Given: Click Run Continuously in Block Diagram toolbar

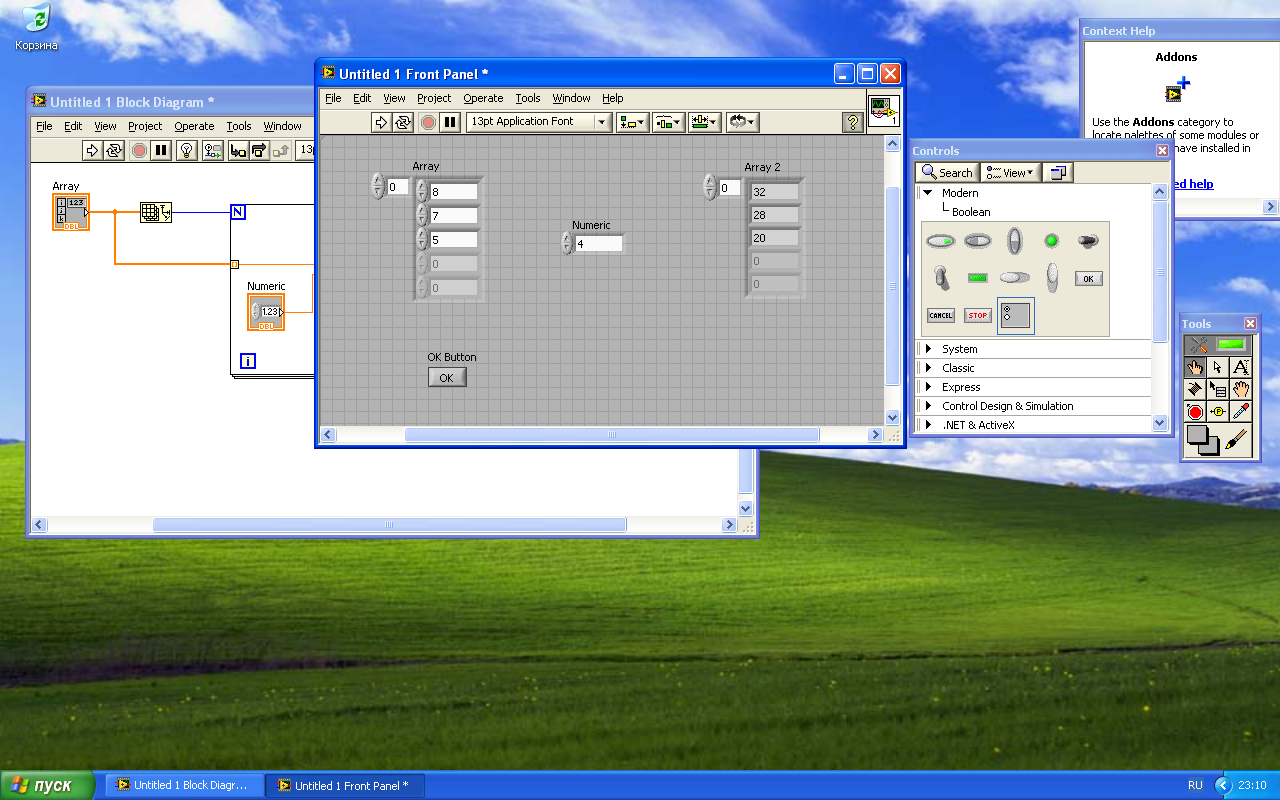Looking at the screenshot, I should coord(114,150).
